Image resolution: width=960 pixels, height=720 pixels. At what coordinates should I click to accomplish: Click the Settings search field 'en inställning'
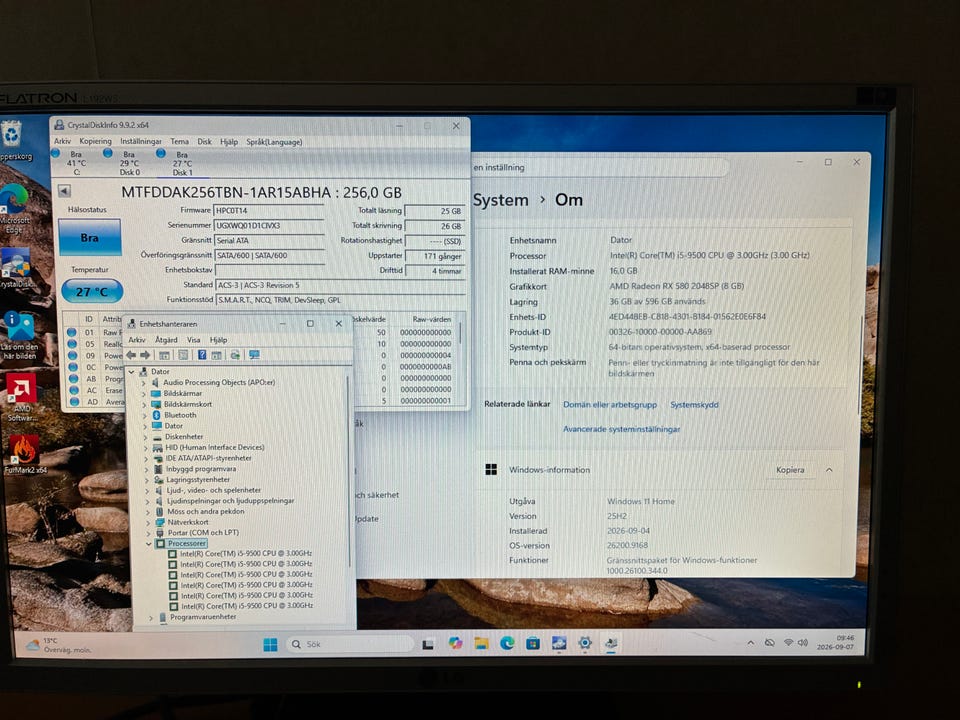pos(600,167)
